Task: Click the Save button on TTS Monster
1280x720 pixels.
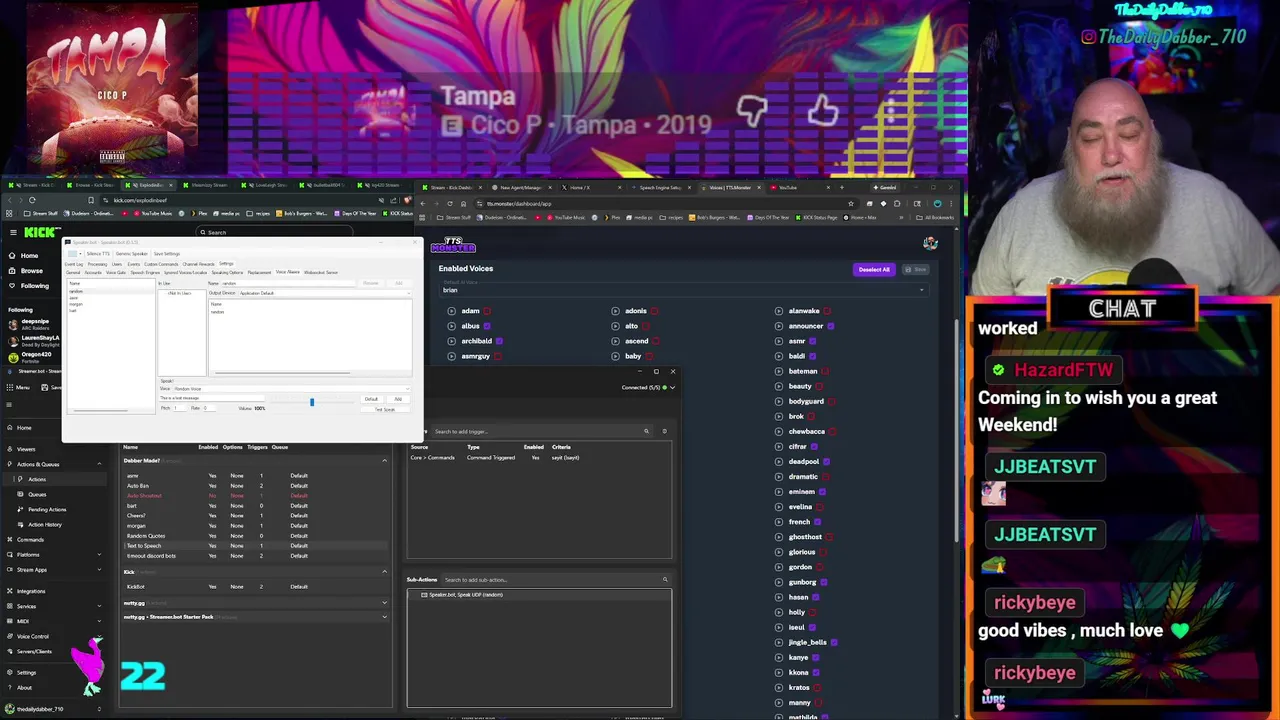Action: (x=914, y=269)
